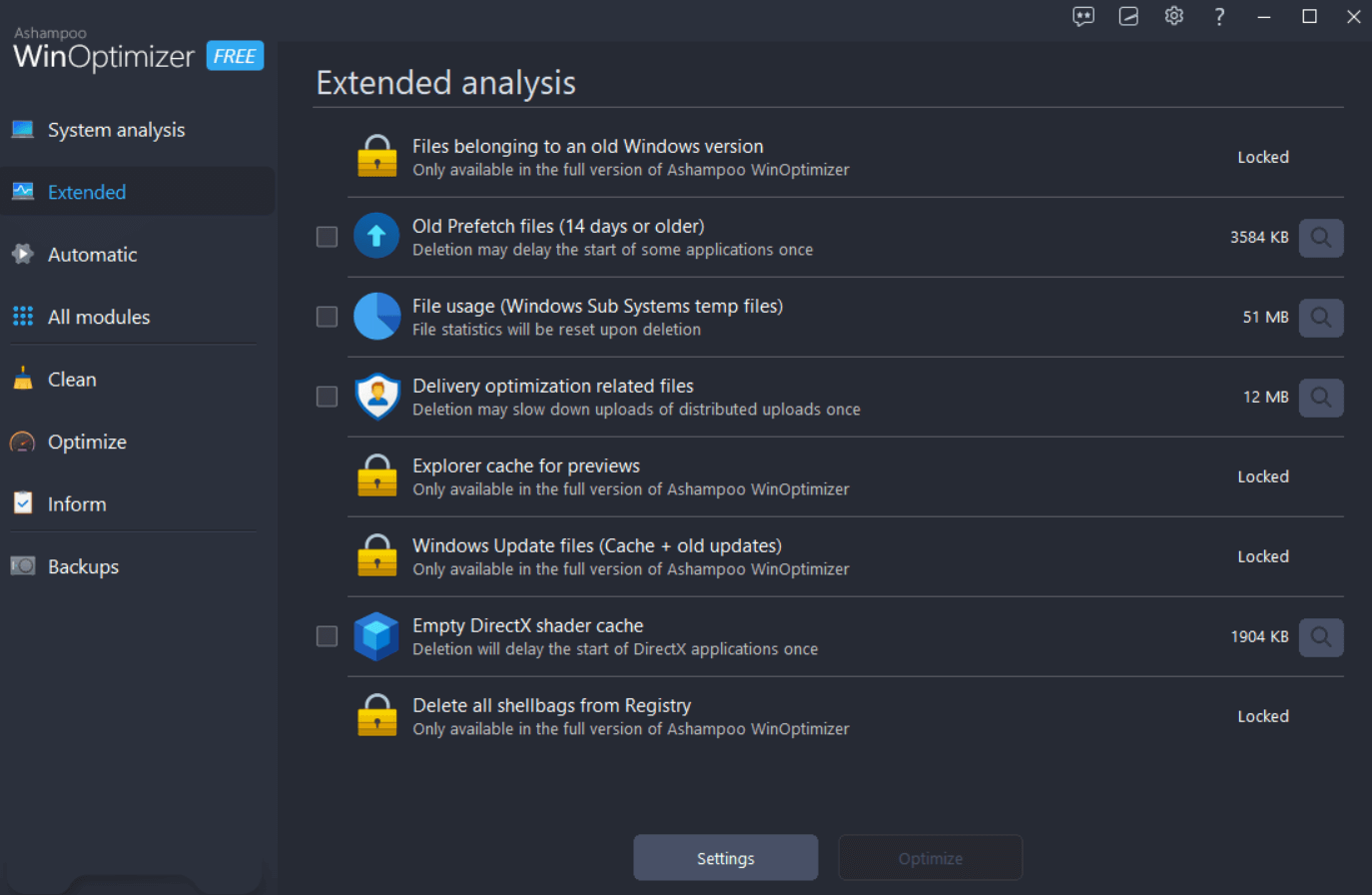
Task: Click Locked status of Delete all shellbags row
Action: (x=1263, y=716)
